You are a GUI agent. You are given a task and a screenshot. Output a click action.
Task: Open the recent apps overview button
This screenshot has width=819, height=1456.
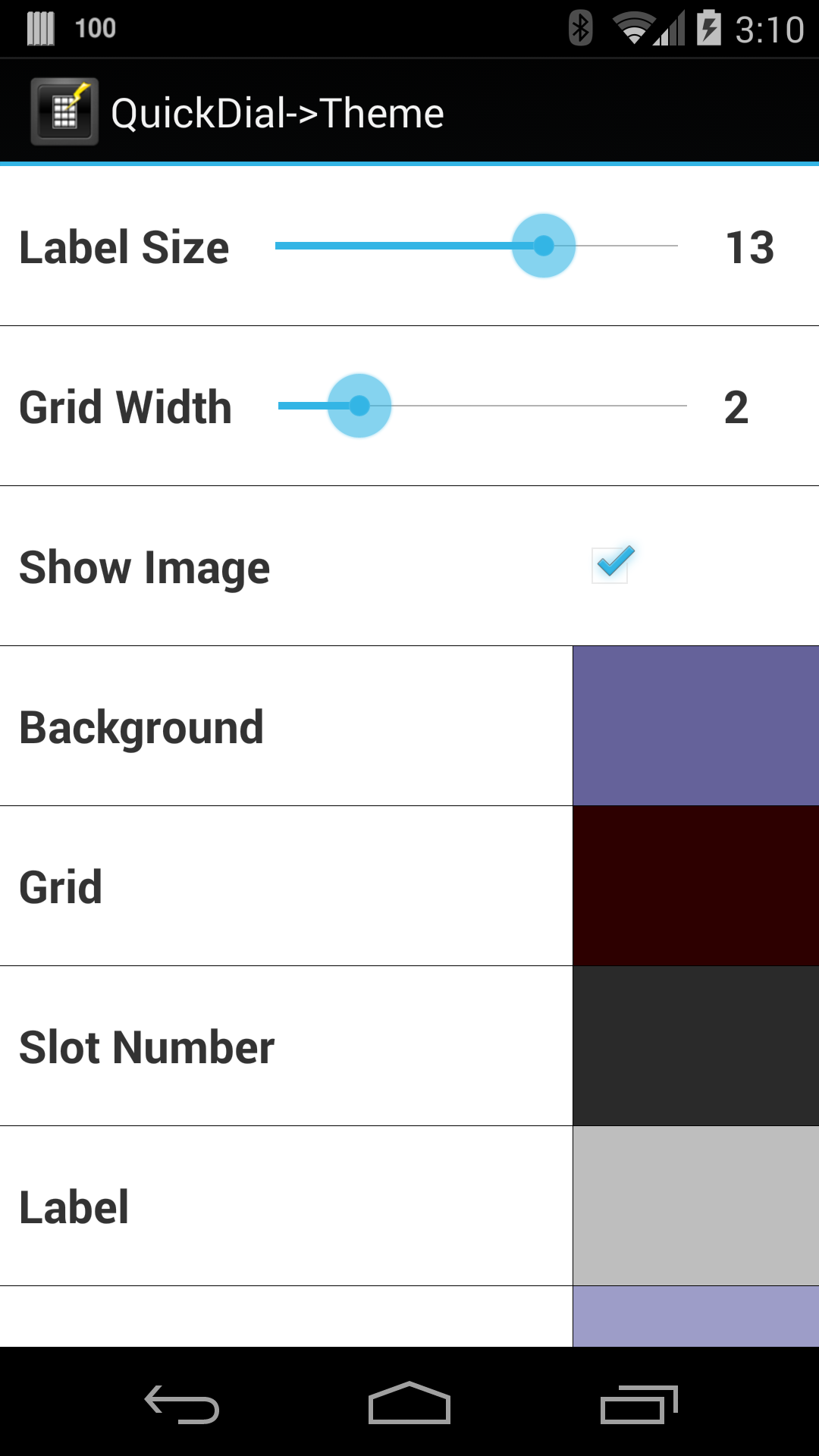pyautogui.click(x=639, y=1404)
